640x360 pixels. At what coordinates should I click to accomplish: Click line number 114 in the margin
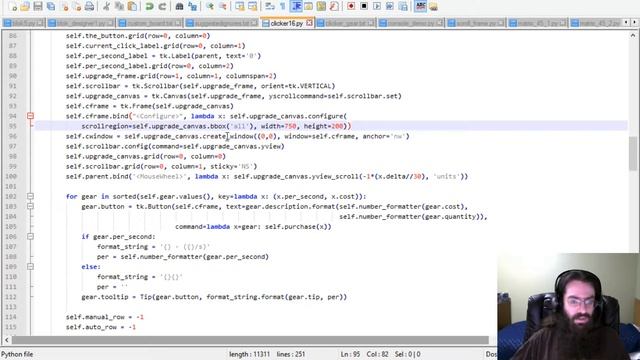[11, 317]
